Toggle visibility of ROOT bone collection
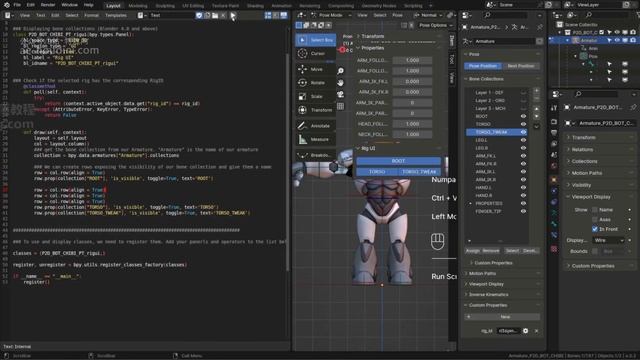The width and height of the screenshot is (640, 360). pyautogui.click(x=523, y=116)
